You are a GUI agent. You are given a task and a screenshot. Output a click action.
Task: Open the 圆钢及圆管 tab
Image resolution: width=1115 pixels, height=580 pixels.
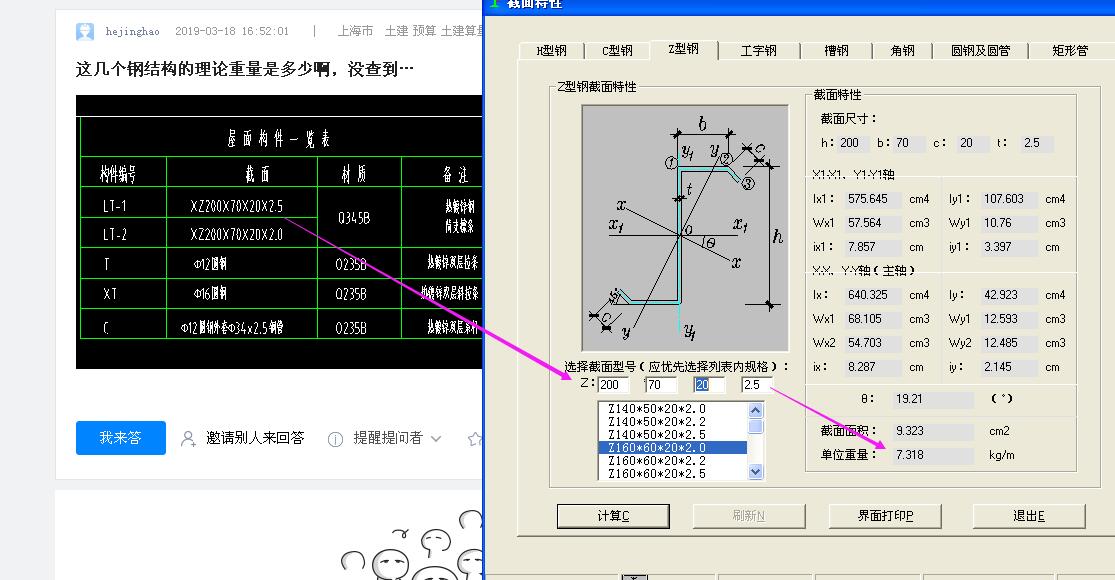981,50
